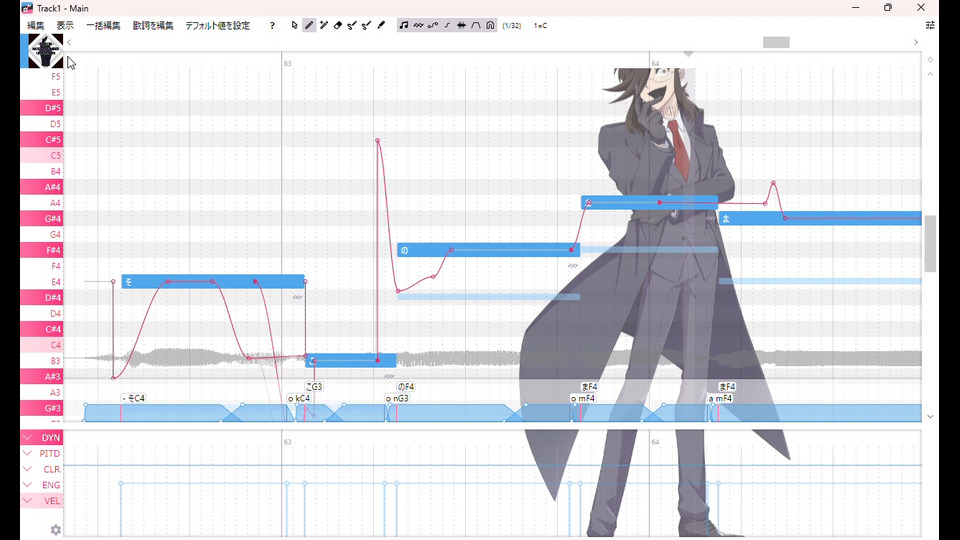
Task: Expand the ENG expression dropdown
Action: 27,485
